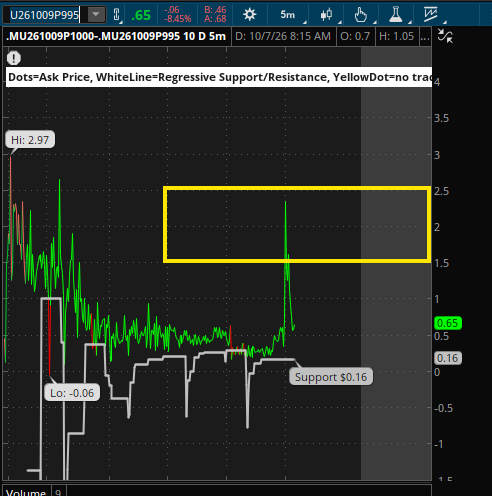Viewport: 492px width, 496px height.
Task: Click the ask price A: .68
Action: (x=215, y=19)
